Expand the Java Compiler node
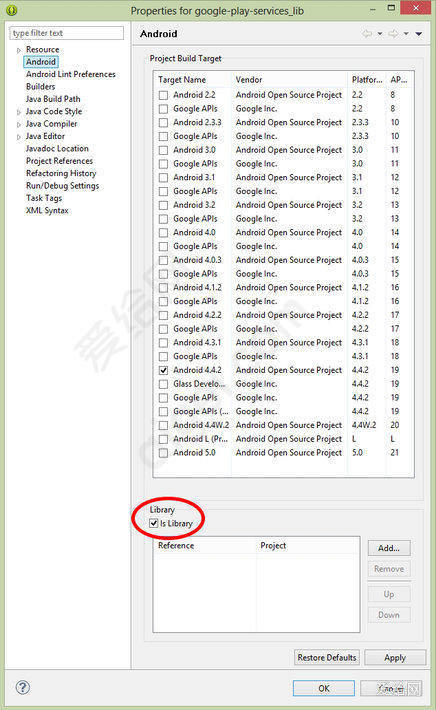Image resolution: width=436 pixels, height=710 pixels. (19, 124)
